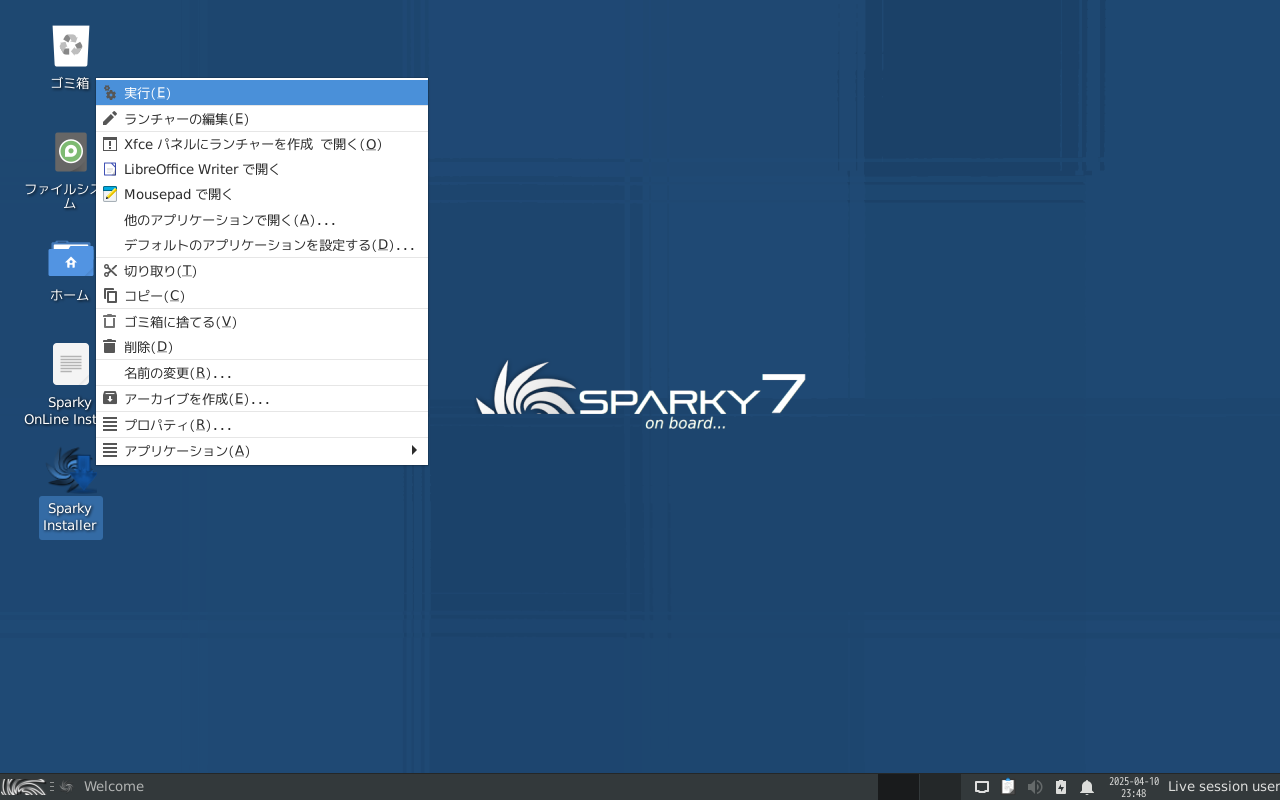Select the ホーム folder desktop icon
The image size is (1280, 800).
[70, 271]
